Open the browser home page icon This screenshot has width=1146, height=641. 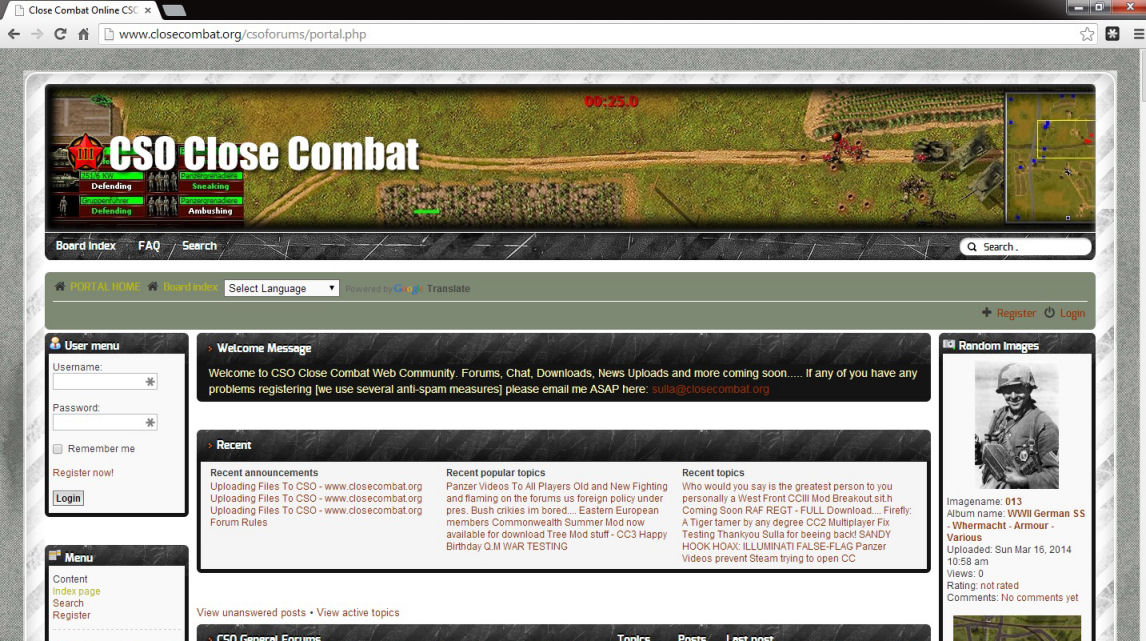[x=83, y=34]
